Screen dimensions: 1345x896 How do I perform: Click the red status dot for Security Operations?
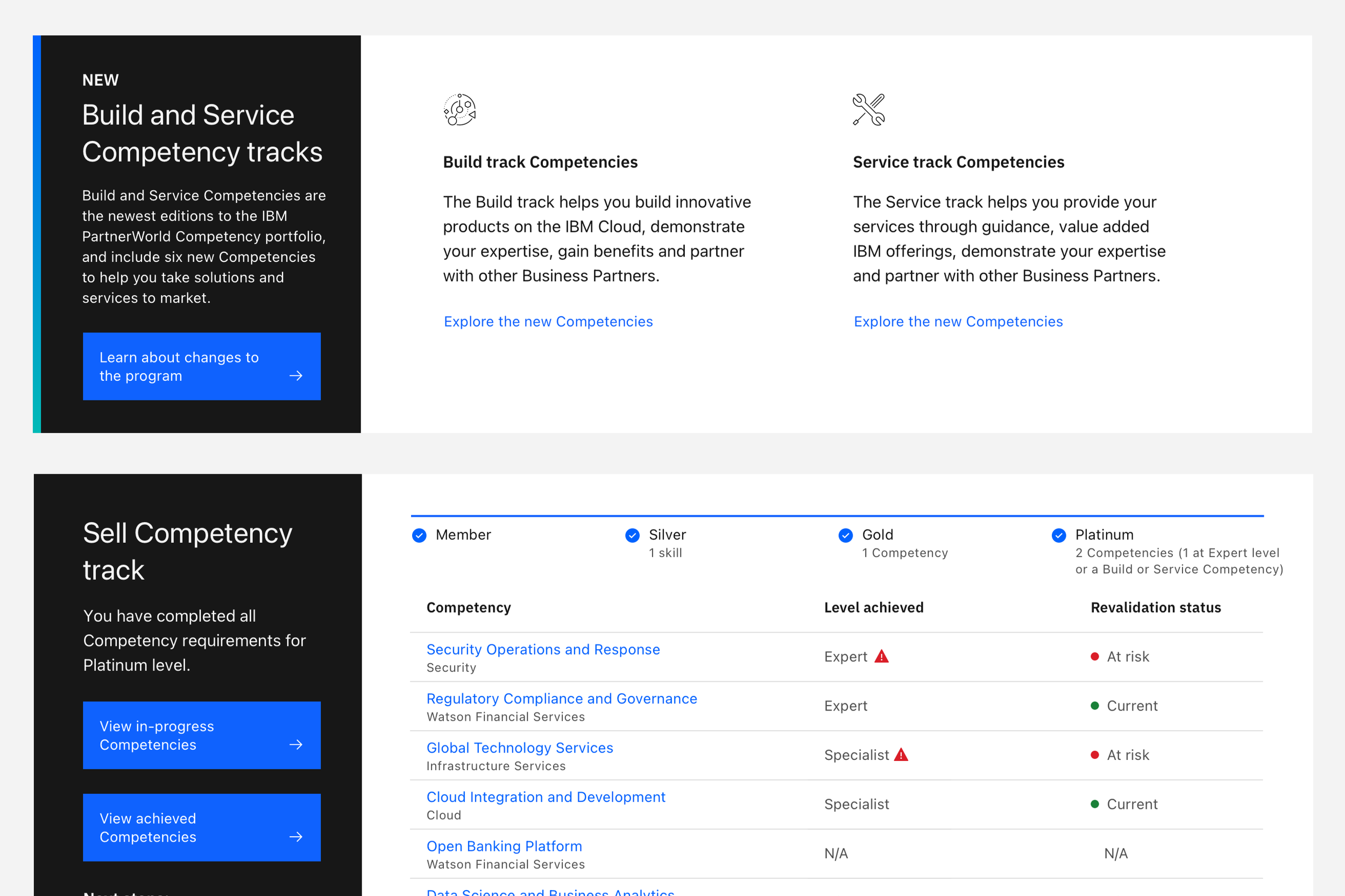coord(1095,657)
